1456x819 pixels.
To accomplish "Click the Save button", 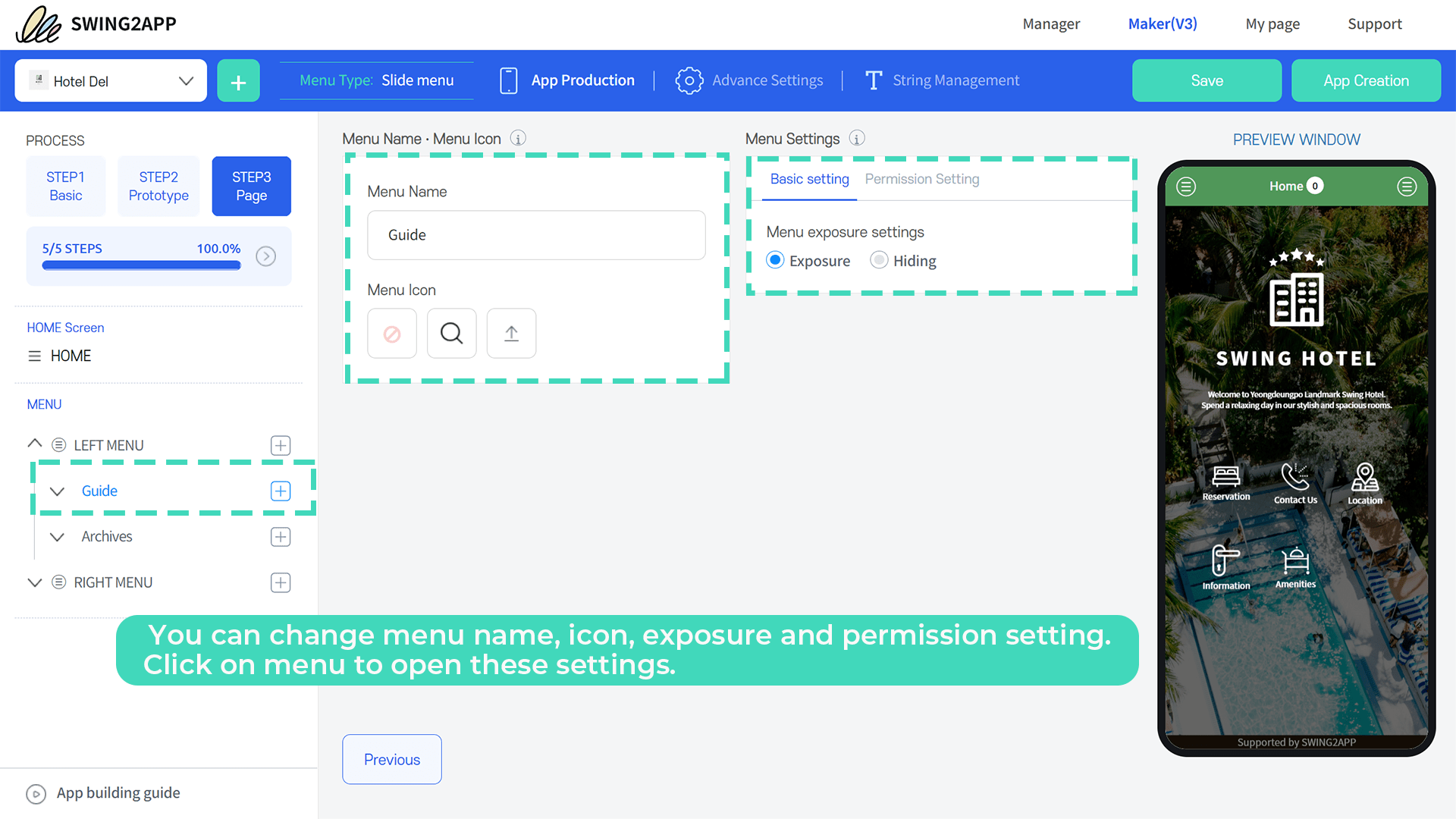I will (1207, 80).
